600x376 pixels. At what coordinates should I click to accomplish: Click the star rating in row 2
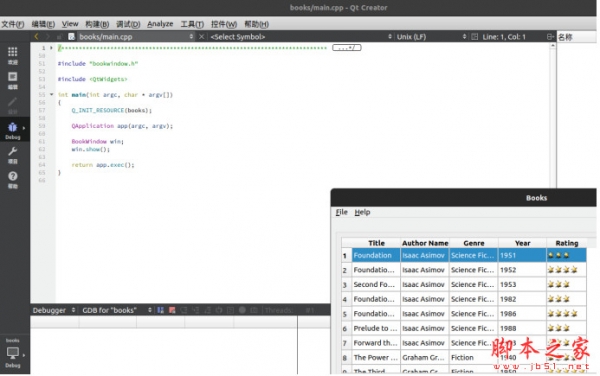pyautogui.click(x=562, y=270)
